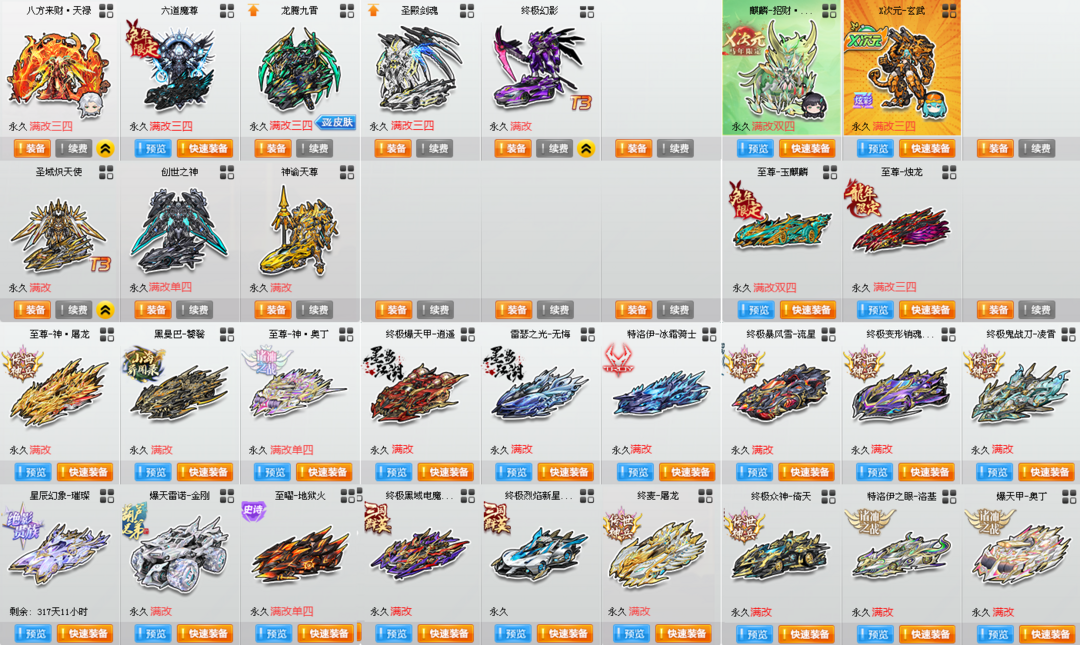The width and height of the screenshot is (1080, 645).
Task: Click the grid icon on 至尊-烛龙 card
Action: [949, 172]
